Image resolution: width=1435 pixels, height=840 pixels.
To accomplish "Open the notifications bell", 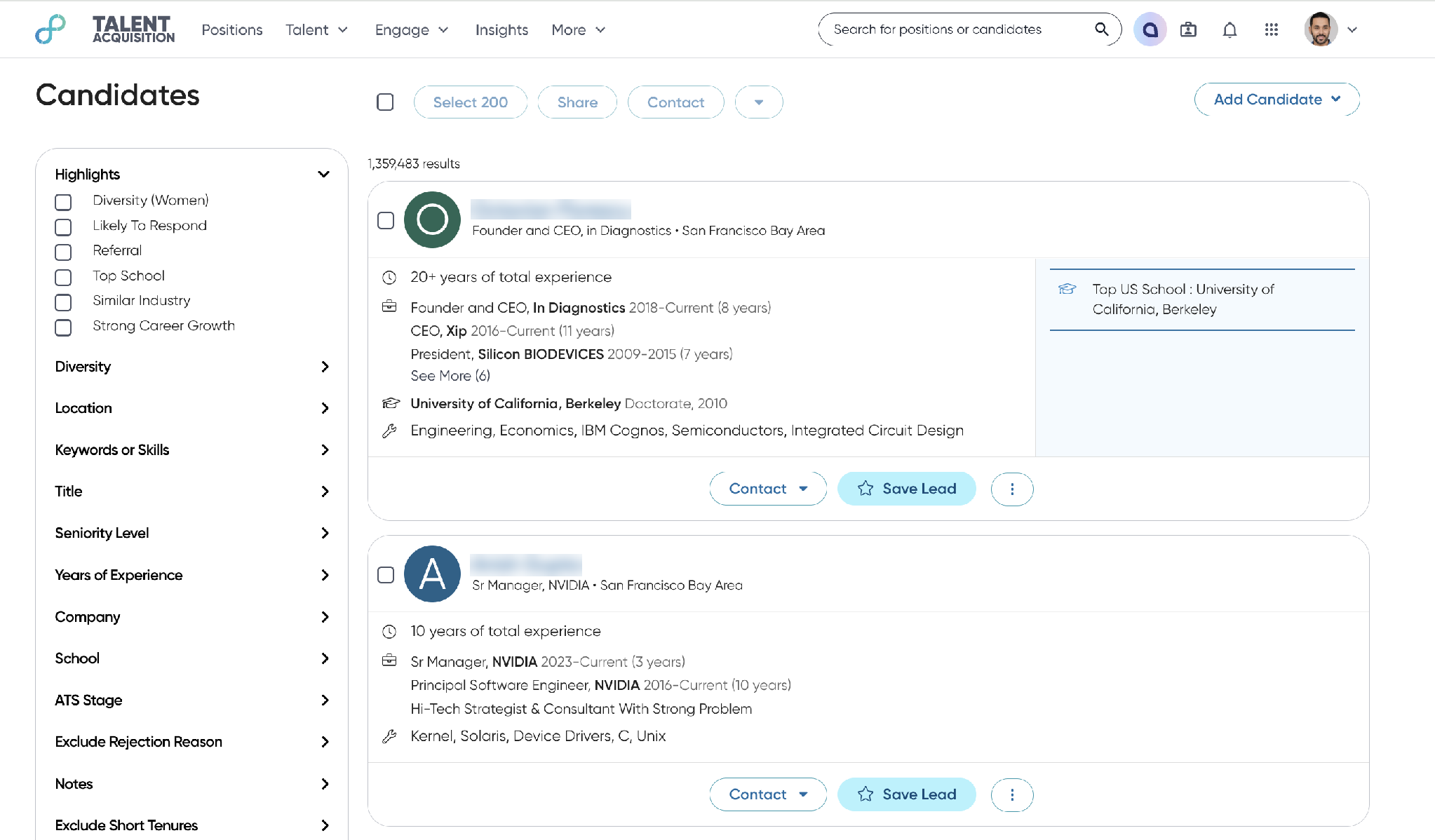I will click(x=1229, y=29).
